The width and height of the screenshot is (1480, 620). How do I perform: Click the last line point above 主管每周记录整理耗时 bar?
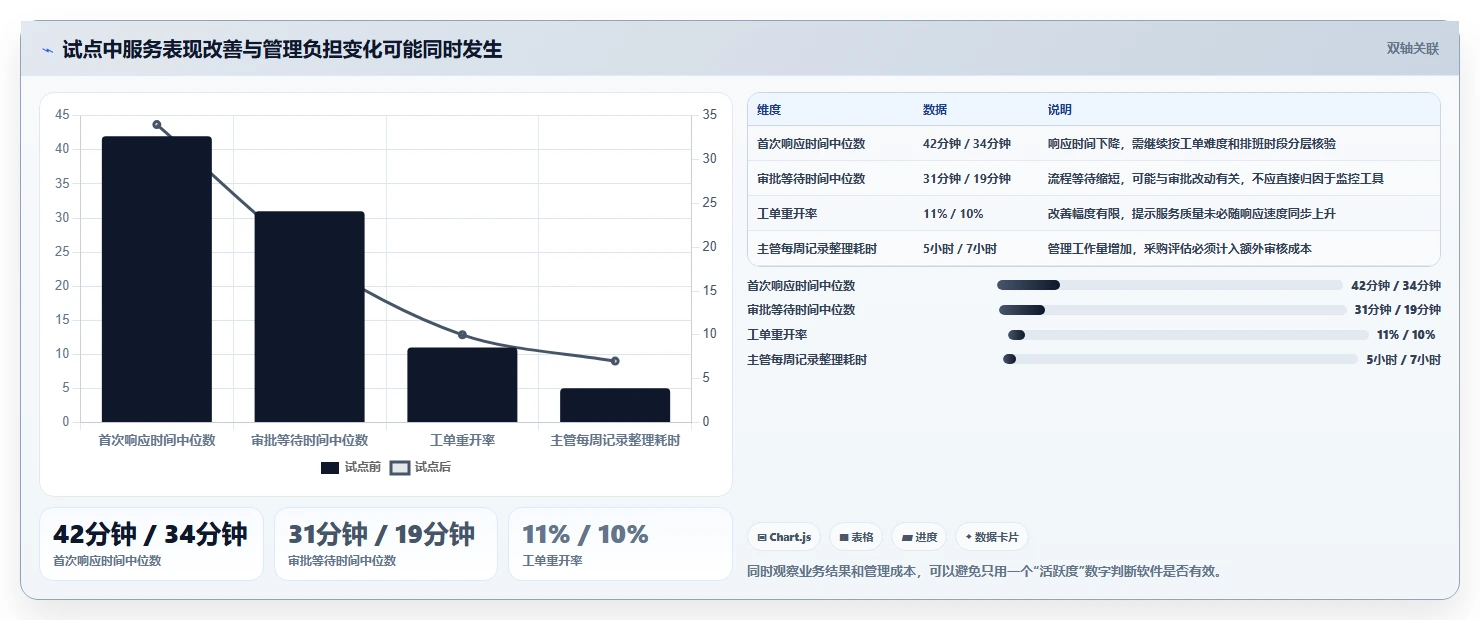(615, 360)
